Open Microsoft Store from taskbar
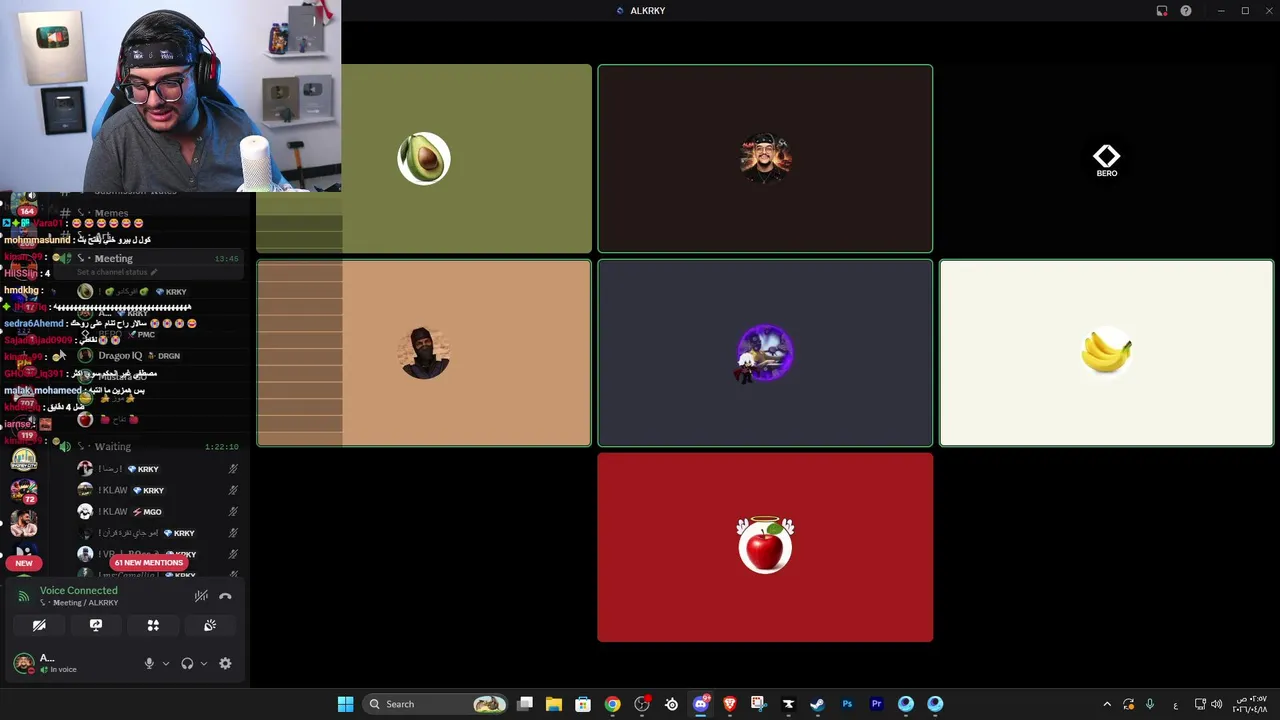The height and width of the screenshot is (720, 1280). click(583, 704)
